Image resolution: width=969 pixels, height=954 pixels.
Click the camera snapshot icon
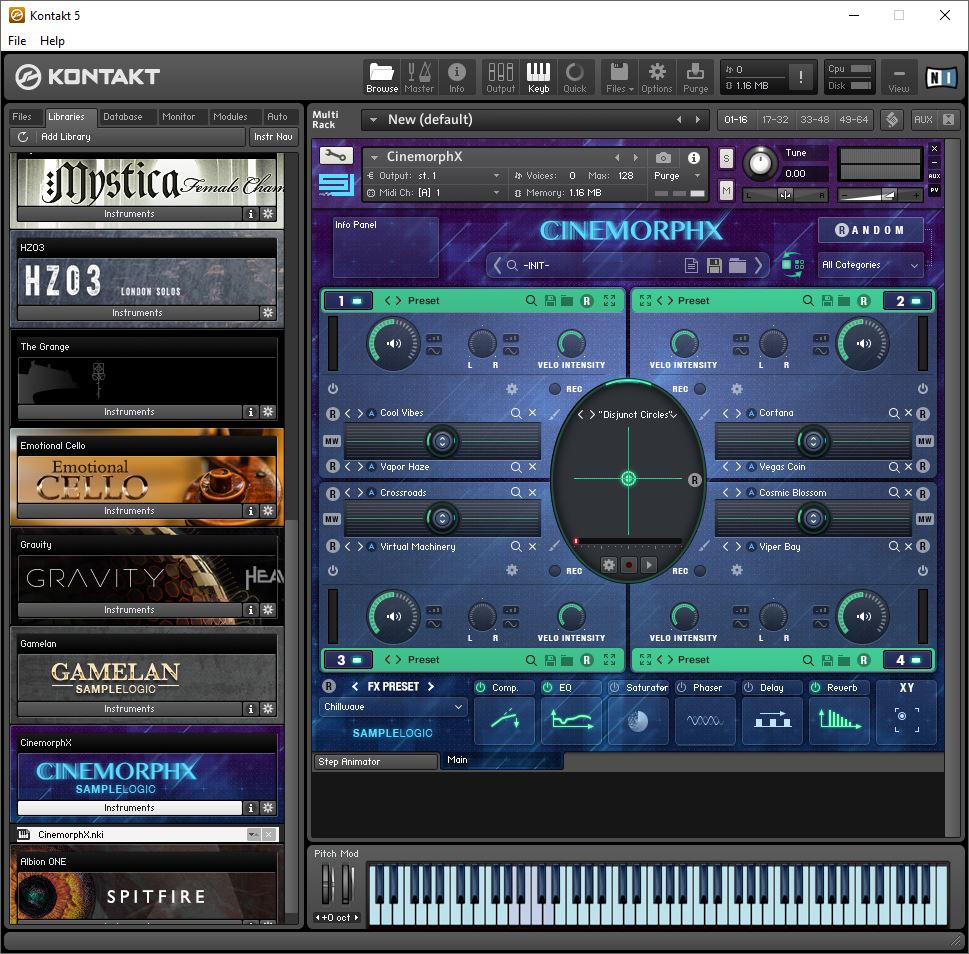tap(663, 158)
